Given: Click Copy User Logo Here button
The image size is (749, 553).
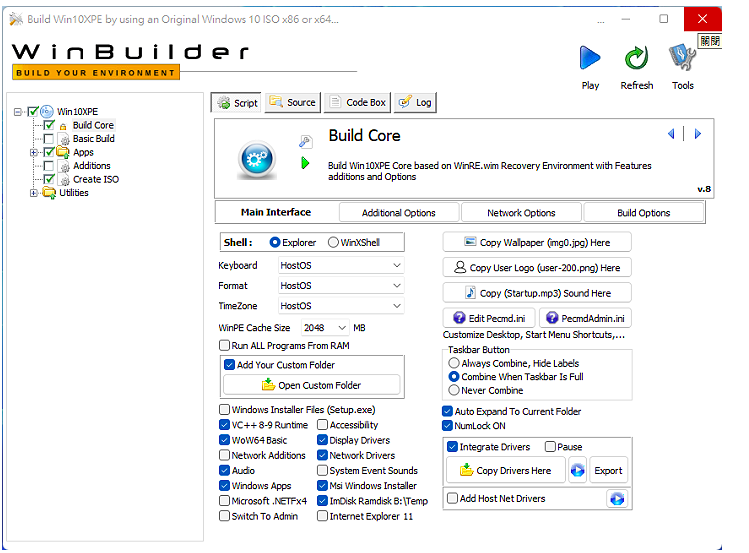Looking at the screenshot, I should (x=537, y=267).
